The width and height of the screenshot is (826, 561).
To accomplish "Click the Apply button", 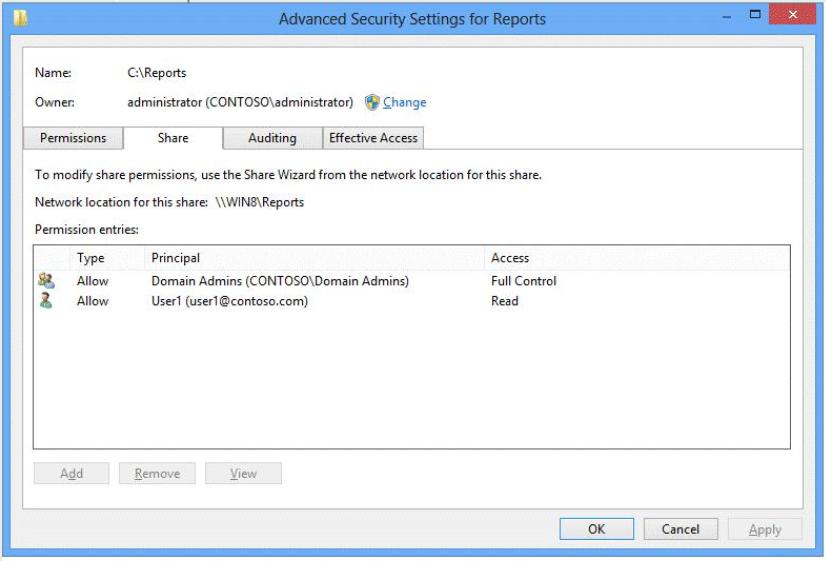I will pyautogui.click(x=765, y=529).
